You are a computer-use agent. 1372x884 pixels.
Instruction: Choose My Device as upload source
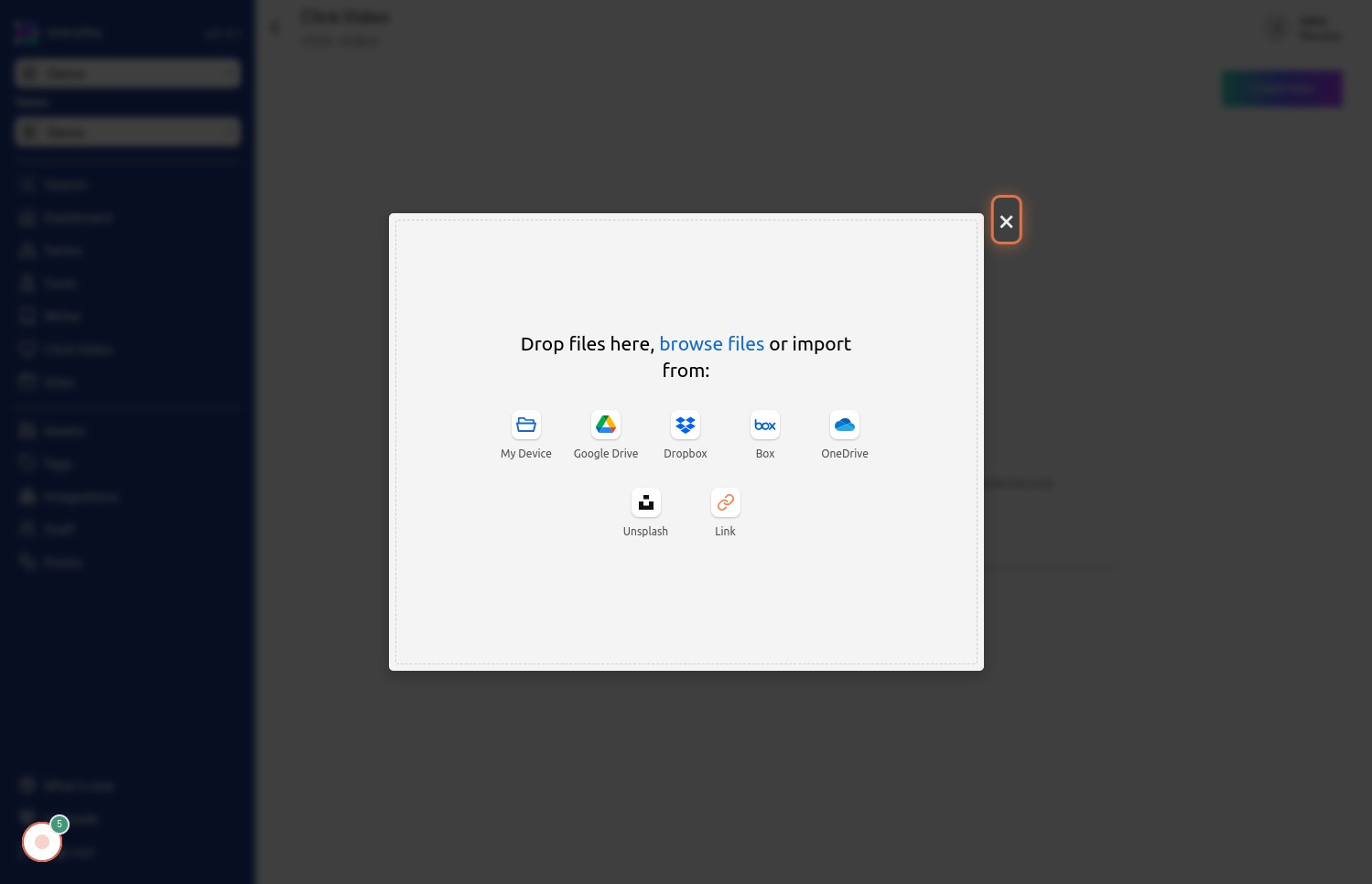click(526, 436)
